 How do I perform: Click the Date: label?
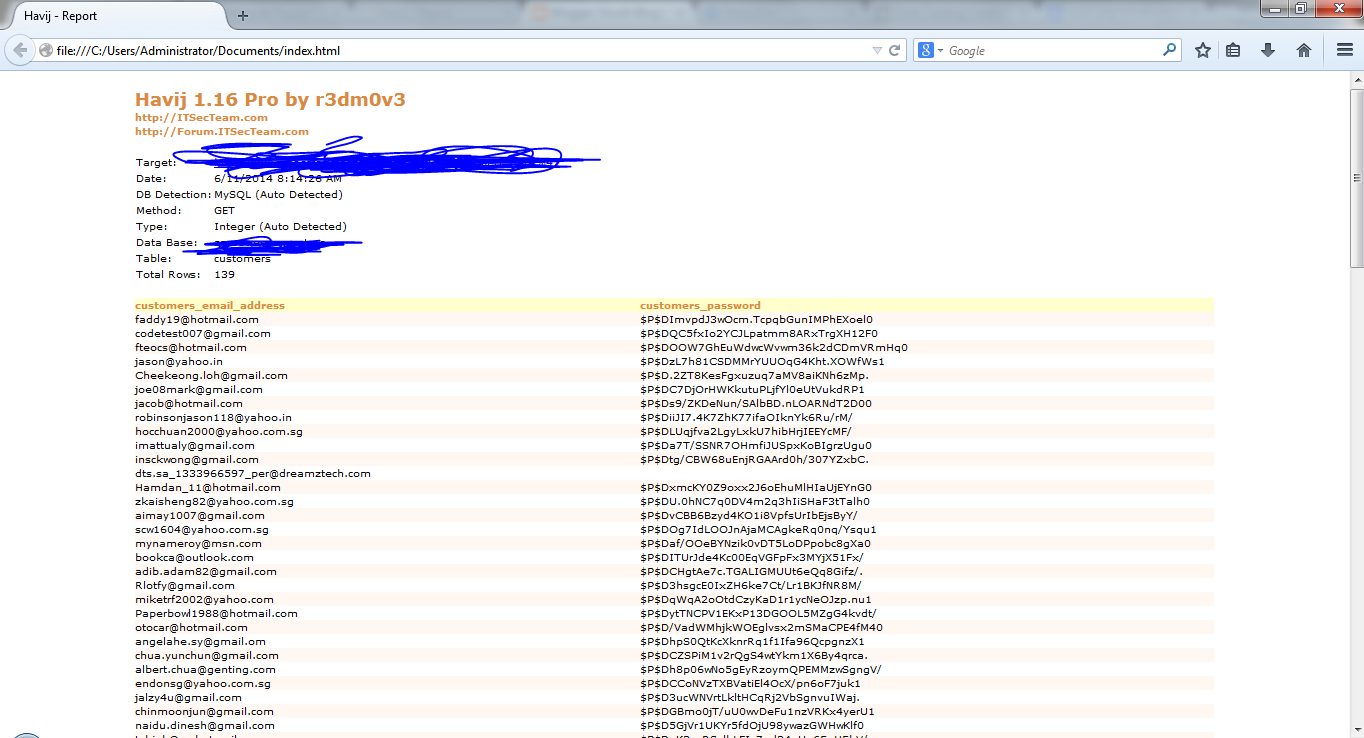click(x=151, y=178)
